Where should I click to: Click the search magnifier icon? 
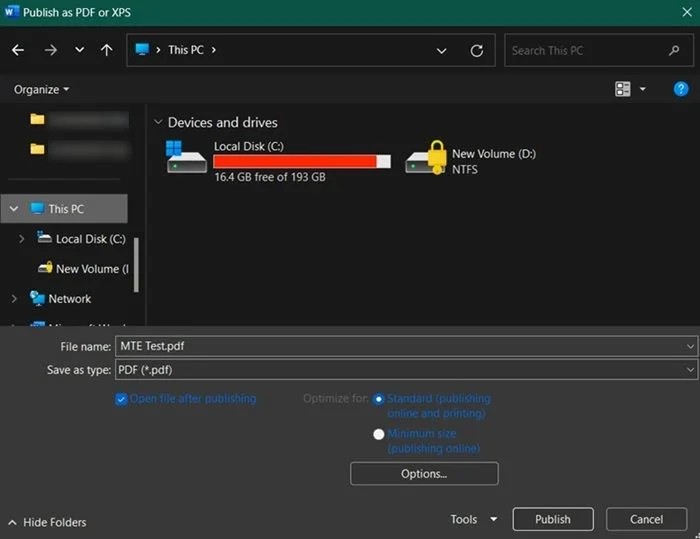[x=675, y=50]
